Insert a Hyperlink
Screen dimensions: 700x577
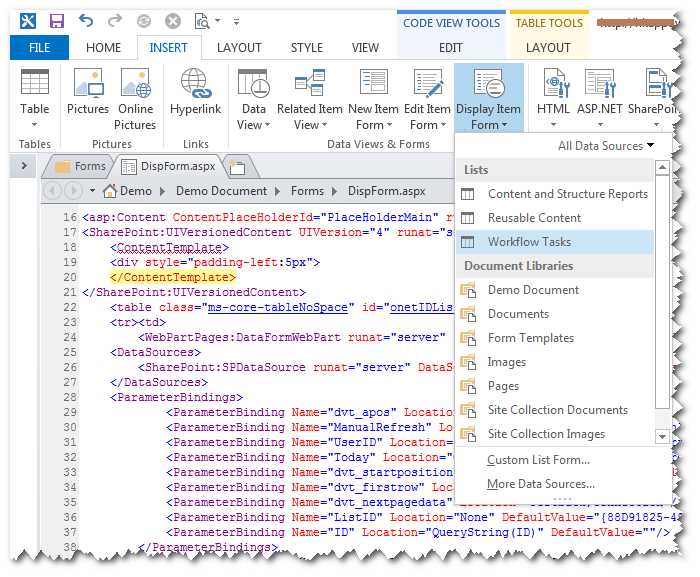(195, 92)
